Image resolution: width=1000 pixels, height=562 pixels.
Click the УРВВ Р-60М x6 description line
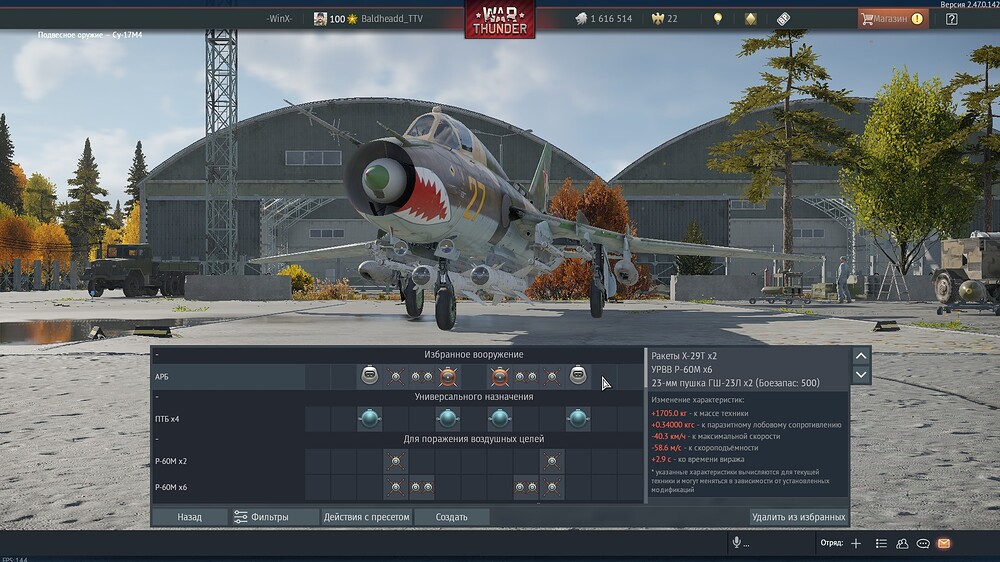[x=681, y=369]
